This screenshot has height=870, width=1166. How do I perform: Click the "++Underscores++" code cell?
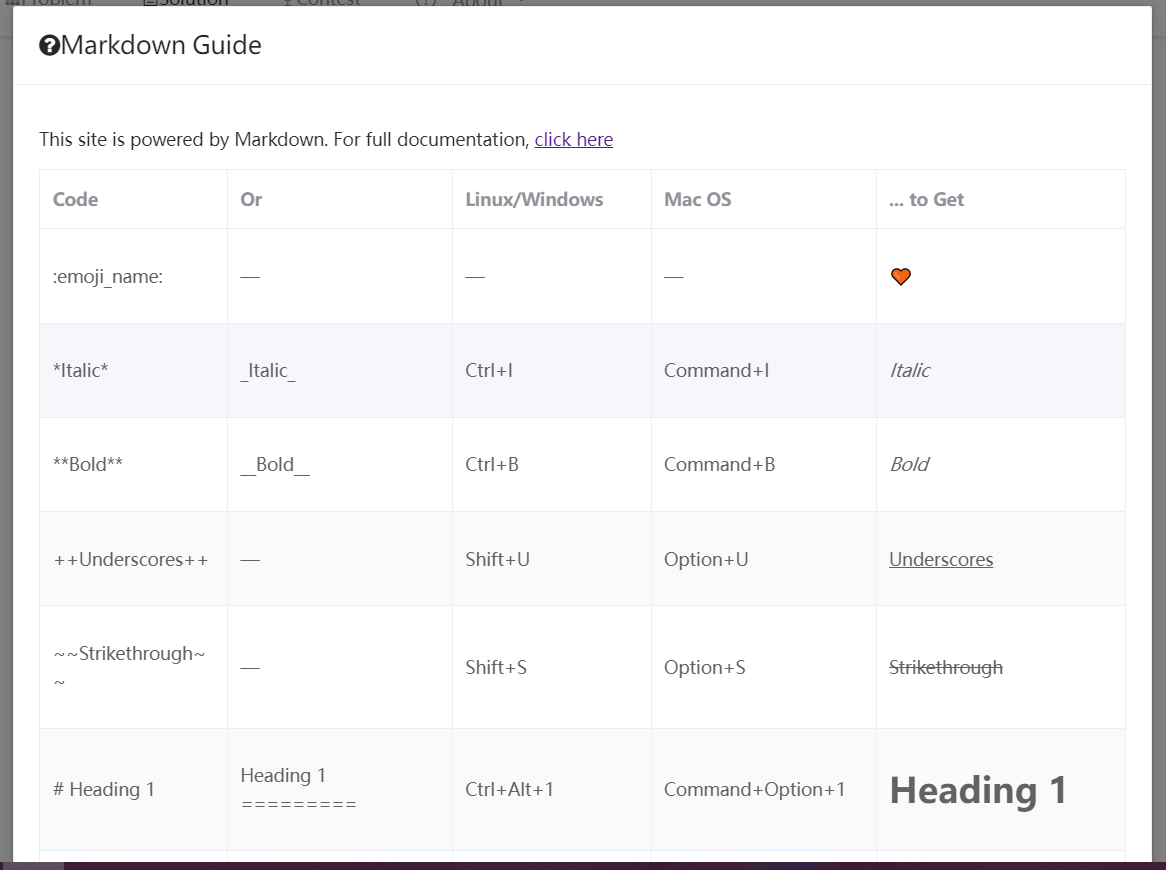131,559
